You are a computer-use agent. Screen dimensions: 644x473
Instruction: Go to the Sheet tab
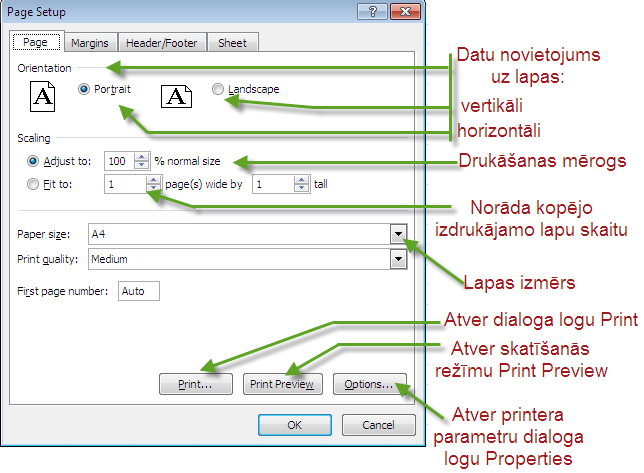pyautogui.click(x=232, y=42)
